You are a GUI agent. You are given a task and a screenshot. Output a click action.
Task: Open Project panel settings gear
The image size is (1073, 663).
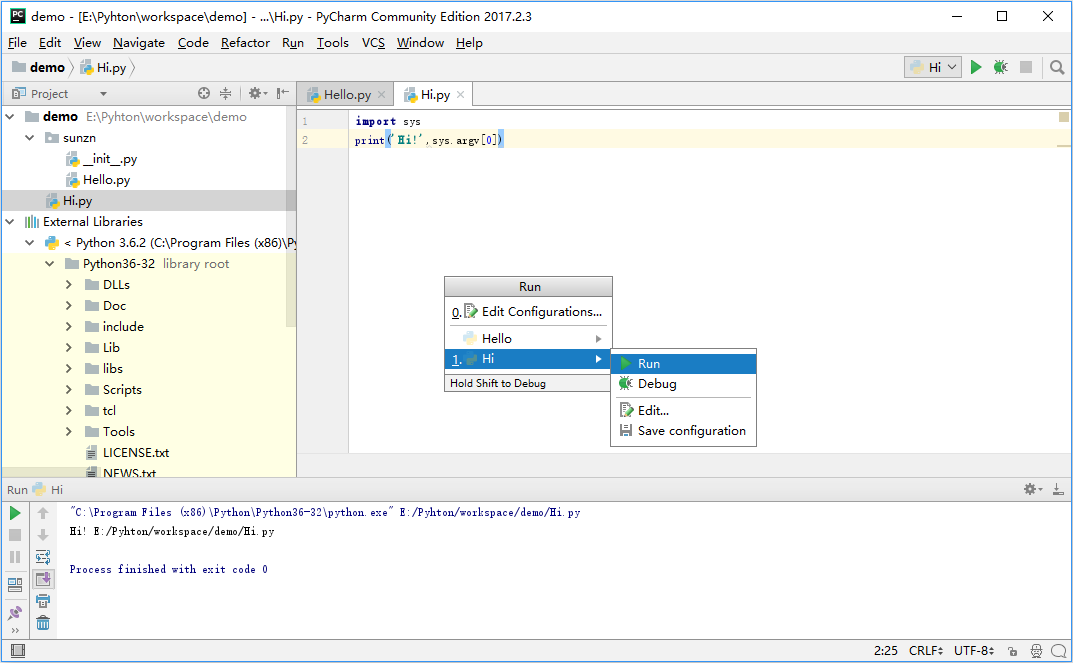[x=257, y=94]
